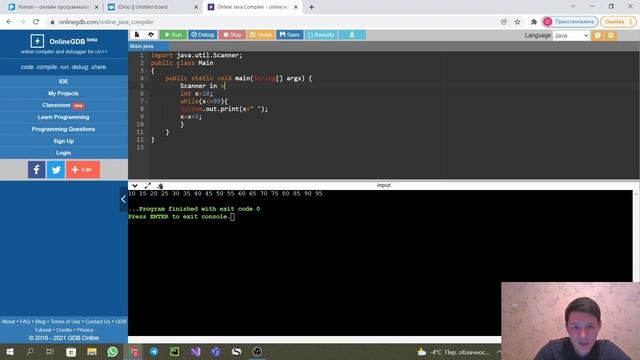Collapse the left sidebar with arrow handle
The width and height of the screenshot is (640, 360).
[123, 199]
